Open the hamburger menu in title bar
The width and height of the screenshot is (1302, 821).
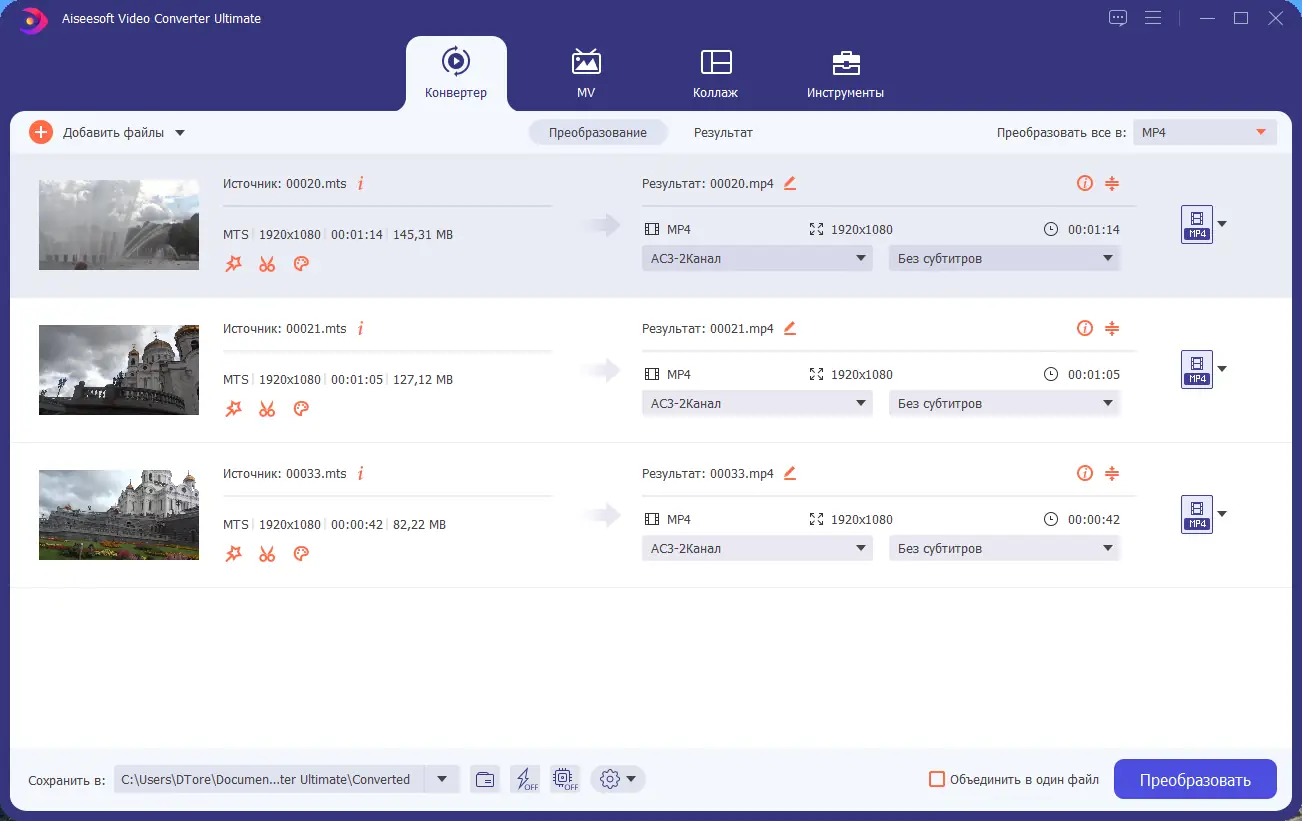(x=1154, y=18)
